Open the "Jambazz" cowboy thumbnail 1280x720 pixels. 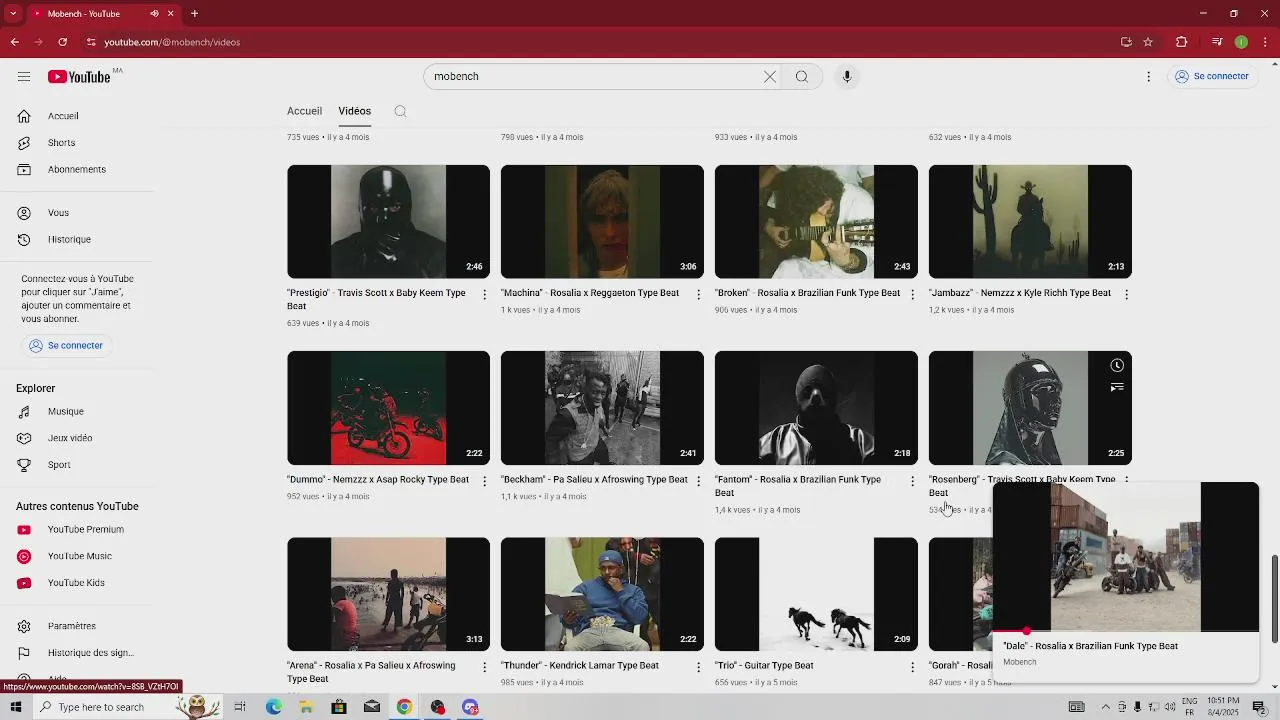(1030, 222)
